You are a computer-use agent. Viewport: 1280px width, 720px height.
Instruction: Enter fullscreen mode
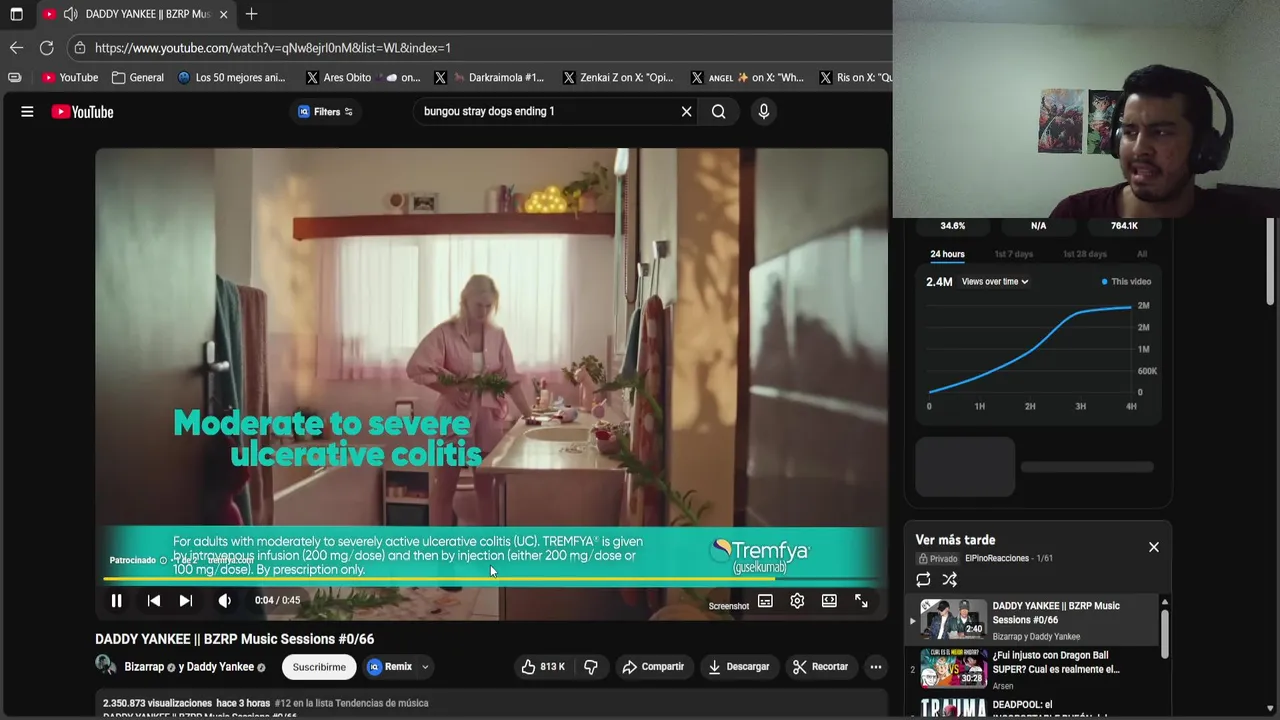click(x=861, y=601)
